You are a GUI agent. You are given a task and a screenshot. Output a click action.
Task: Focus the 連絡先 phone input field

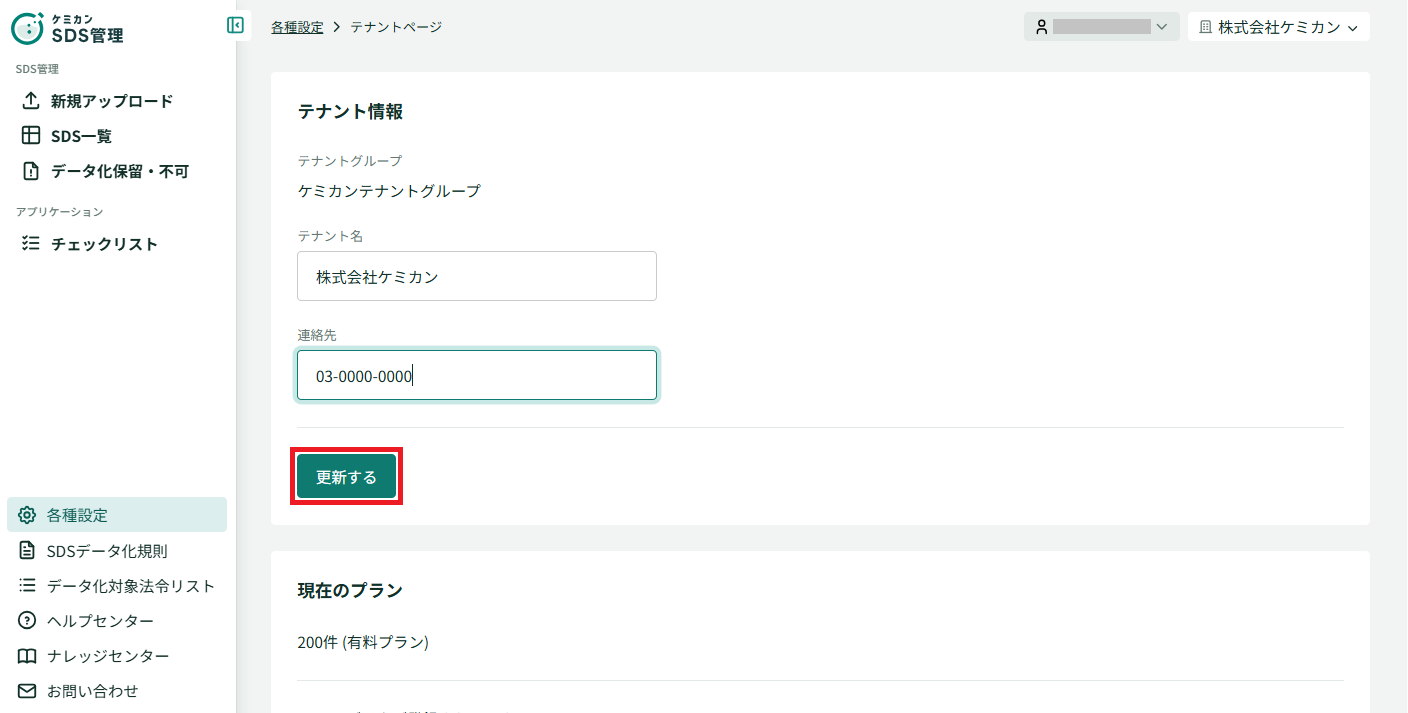pos(477,375)
